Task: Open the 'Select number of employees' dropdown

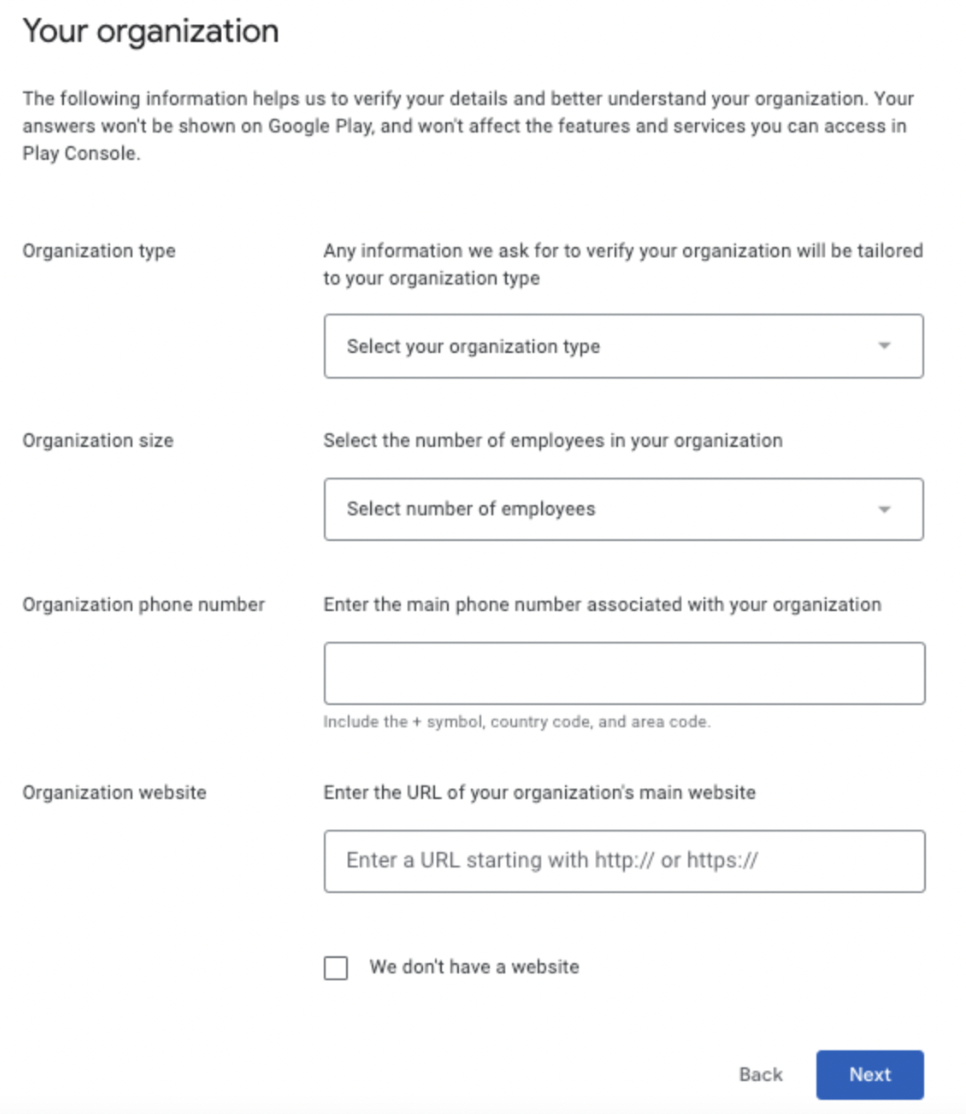Action: tap(624, 509)
